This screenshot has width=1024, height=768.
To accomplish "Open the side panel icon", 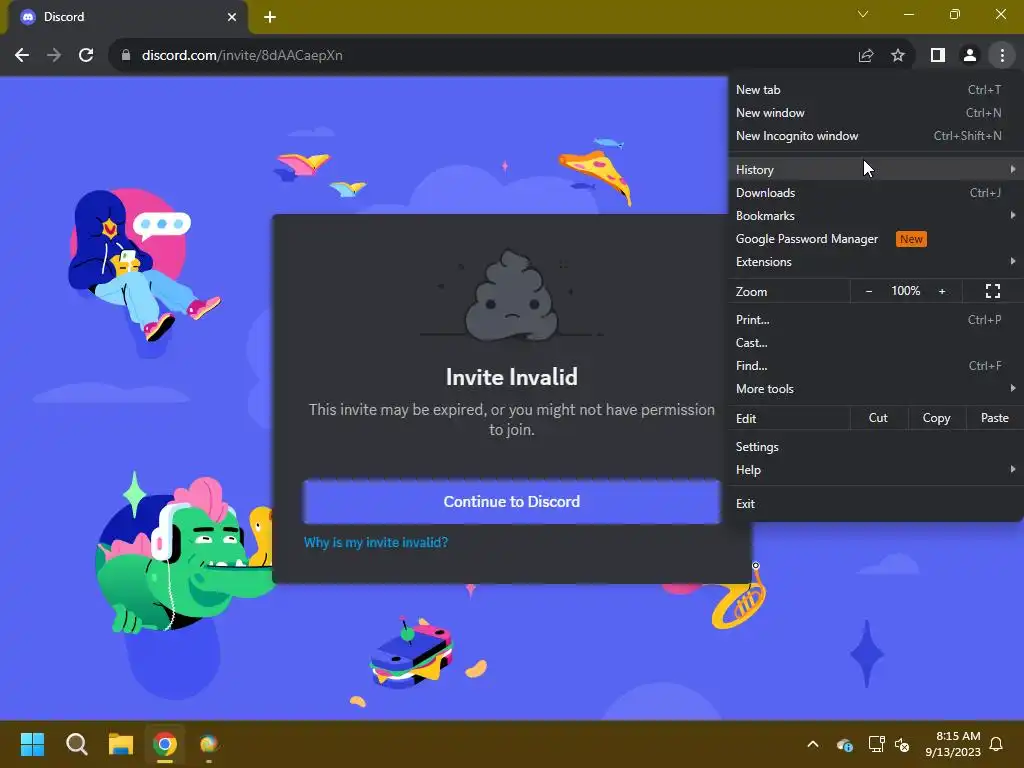I will pyautogui.click(x=938, y=56).
